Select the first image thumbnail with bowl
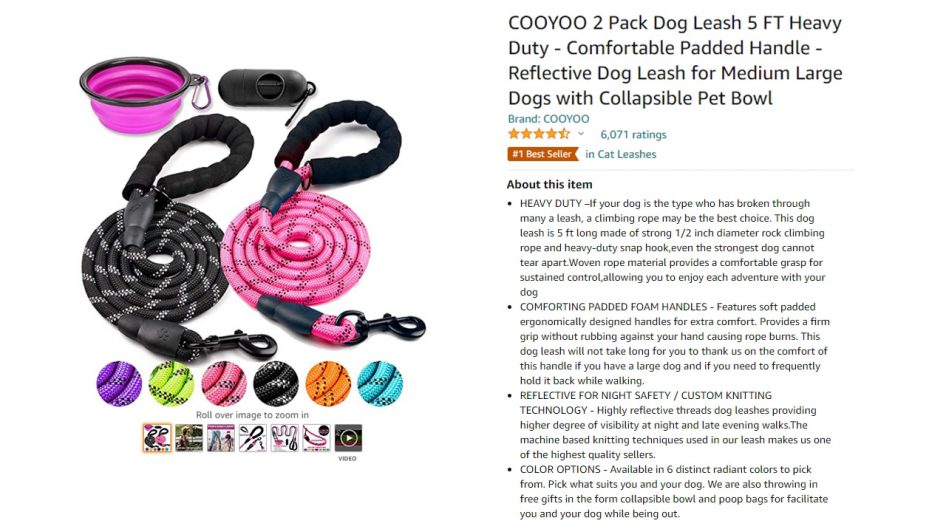 (x=157, y=438)
